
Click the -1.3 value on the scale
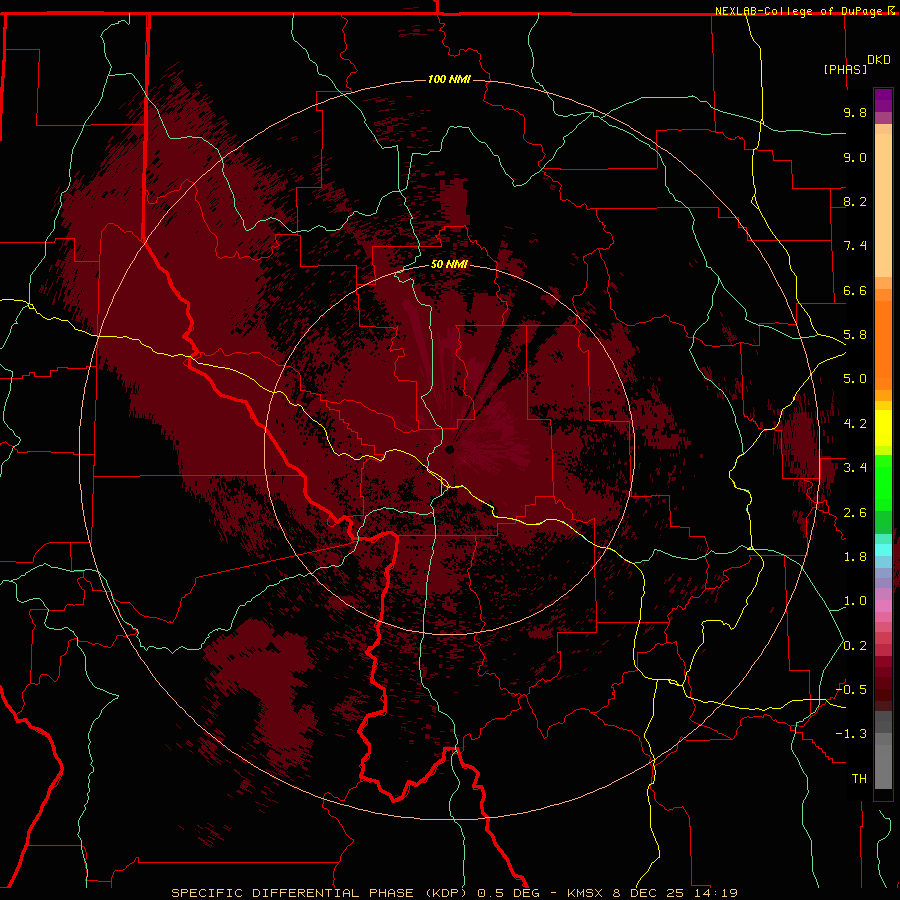851,734
